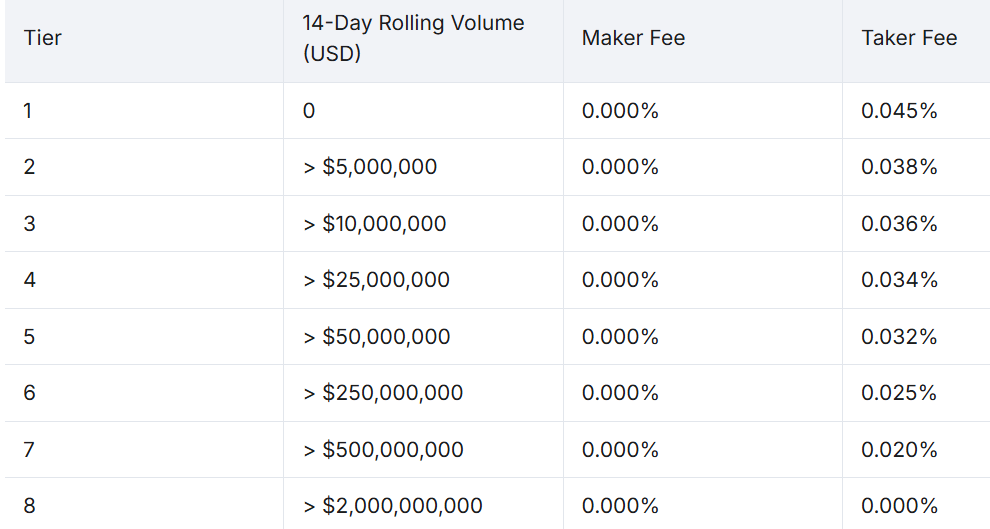Viewport: 990px width, 529px height.
Task: Click the tier 1 maker fee value
Action: point(620,111)
